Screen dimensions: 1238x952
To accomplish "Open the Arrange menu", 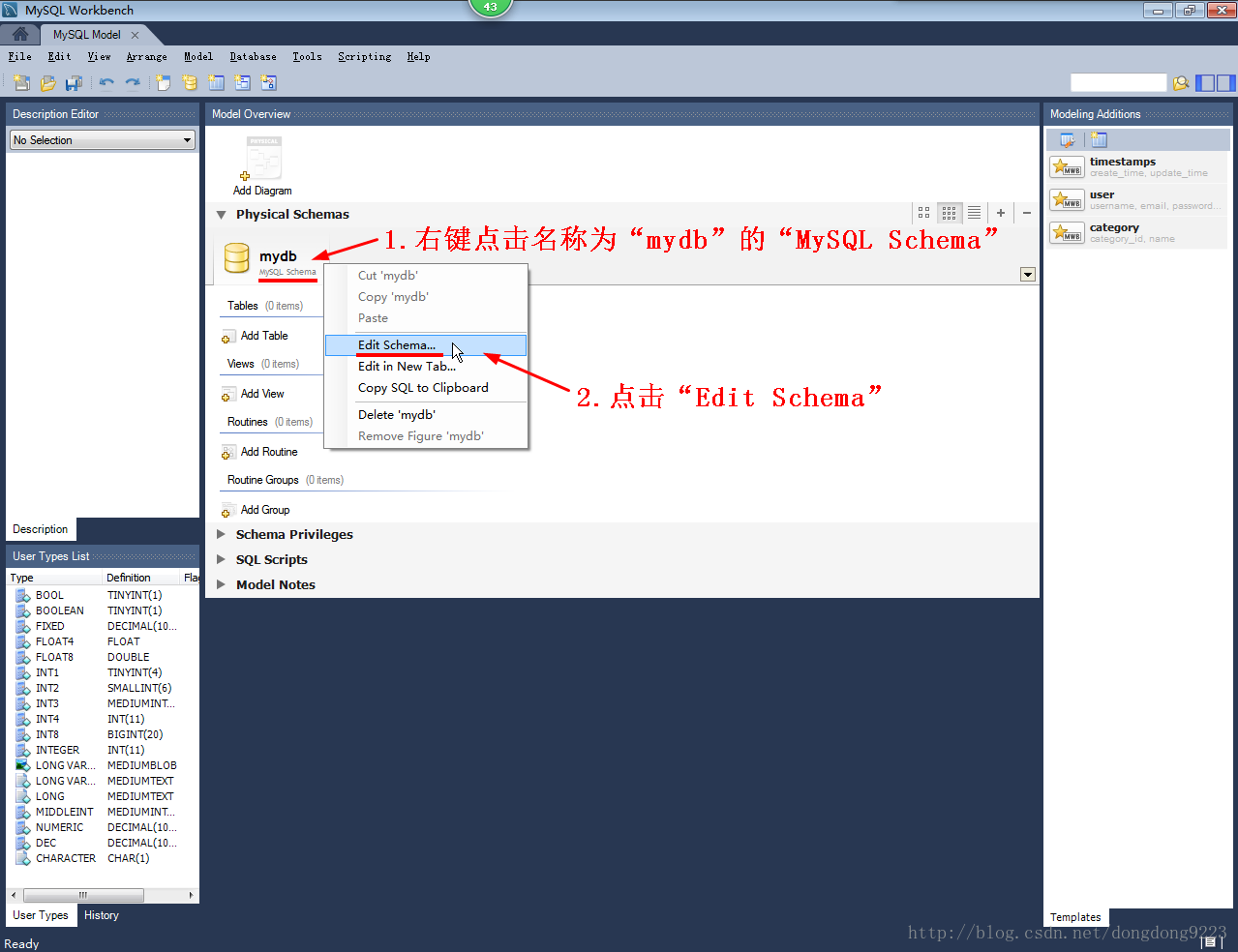I will click(147, 57).
